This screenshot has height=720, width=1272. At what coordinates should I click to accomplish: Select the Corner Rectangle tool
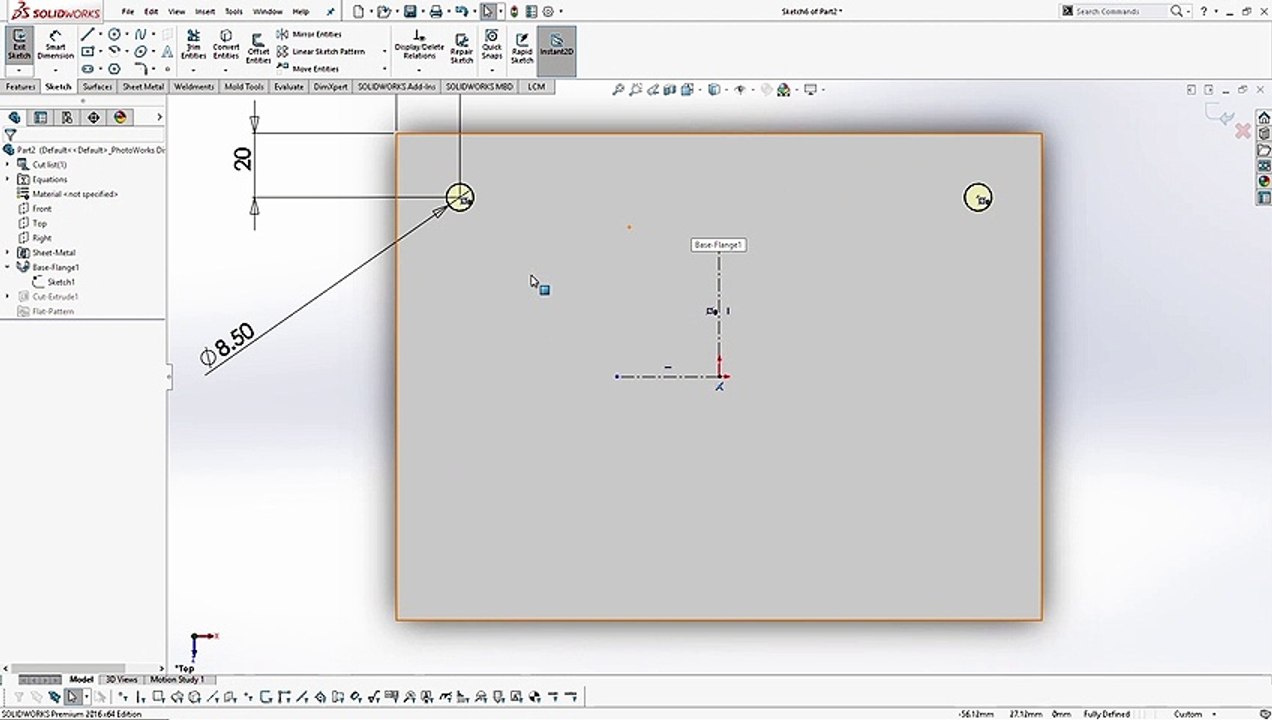tap(88, 51)
